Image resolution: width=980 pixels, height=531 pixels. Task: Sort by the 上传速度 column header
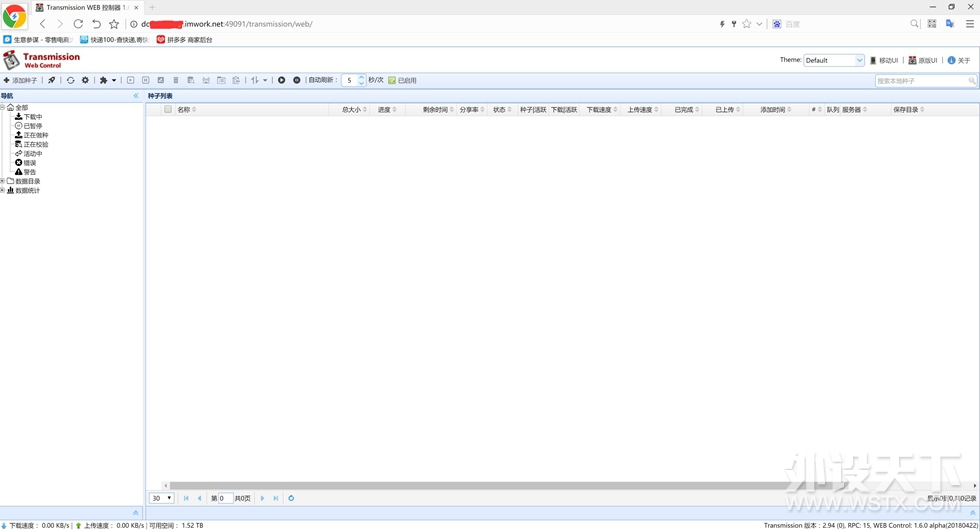click(x=642, y=110)
